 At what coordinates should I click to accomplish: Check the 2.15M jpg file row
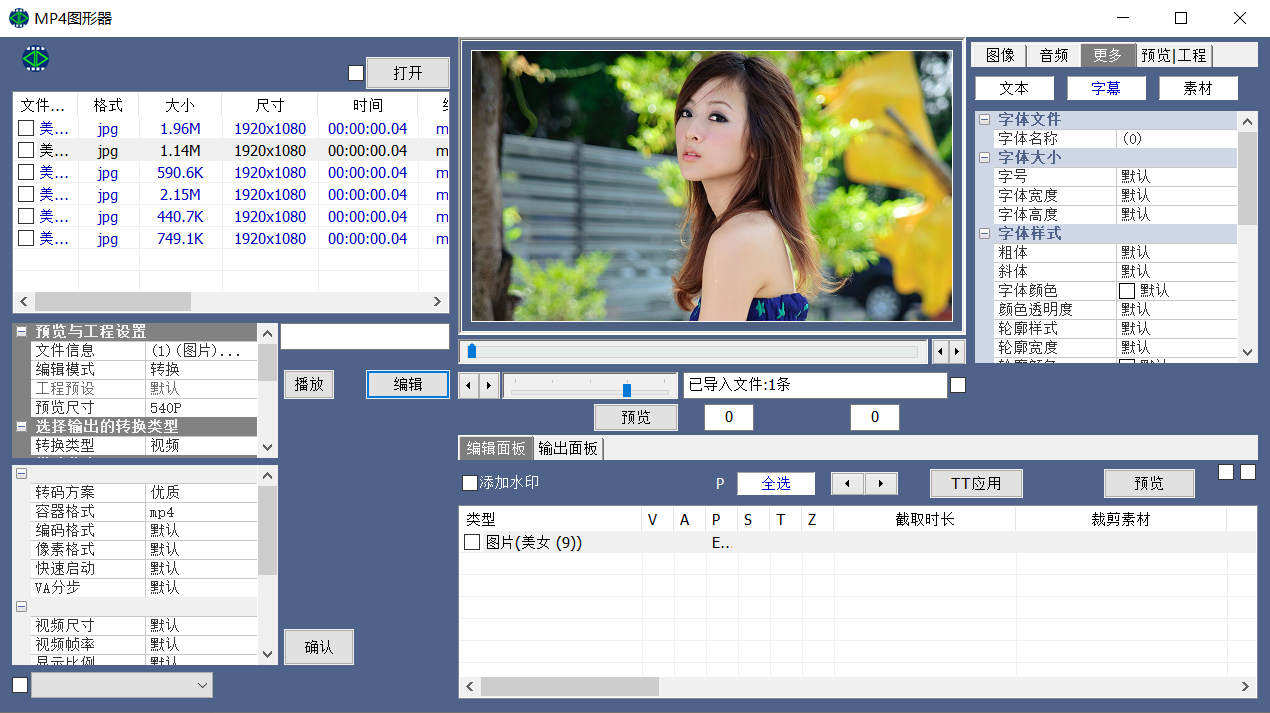[27, 194]
